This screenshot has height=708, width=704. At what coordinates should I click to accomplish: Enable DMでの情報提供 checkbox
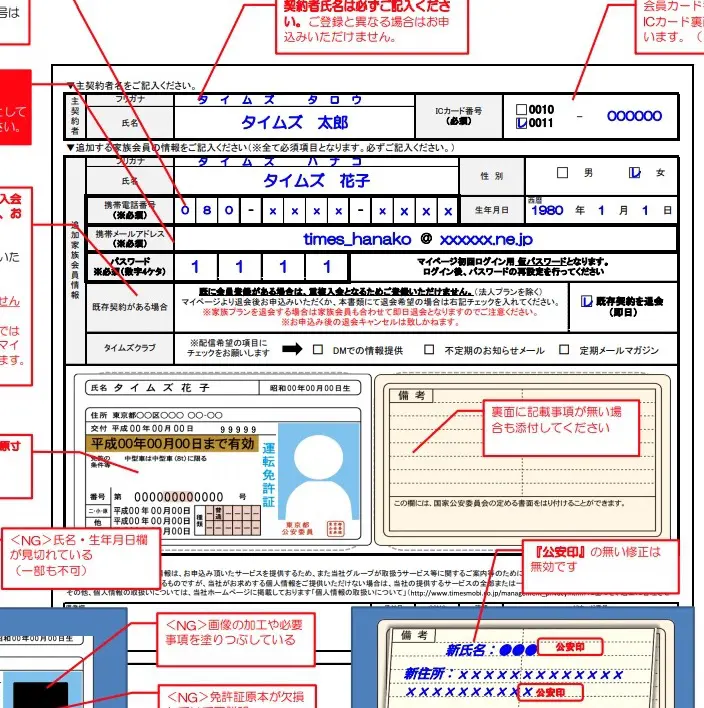click(318, 350)
